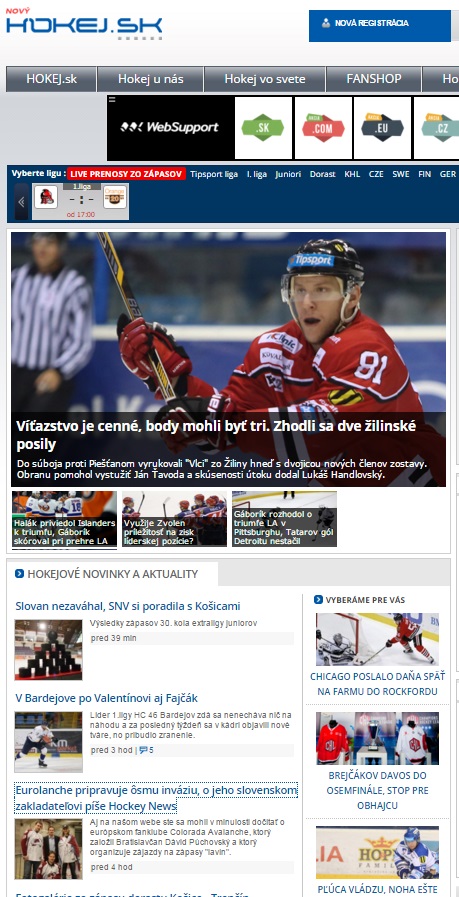Screen dimensions: 459x897
Task: Open the Hokej u nás menu
Action: coord(151,79)
